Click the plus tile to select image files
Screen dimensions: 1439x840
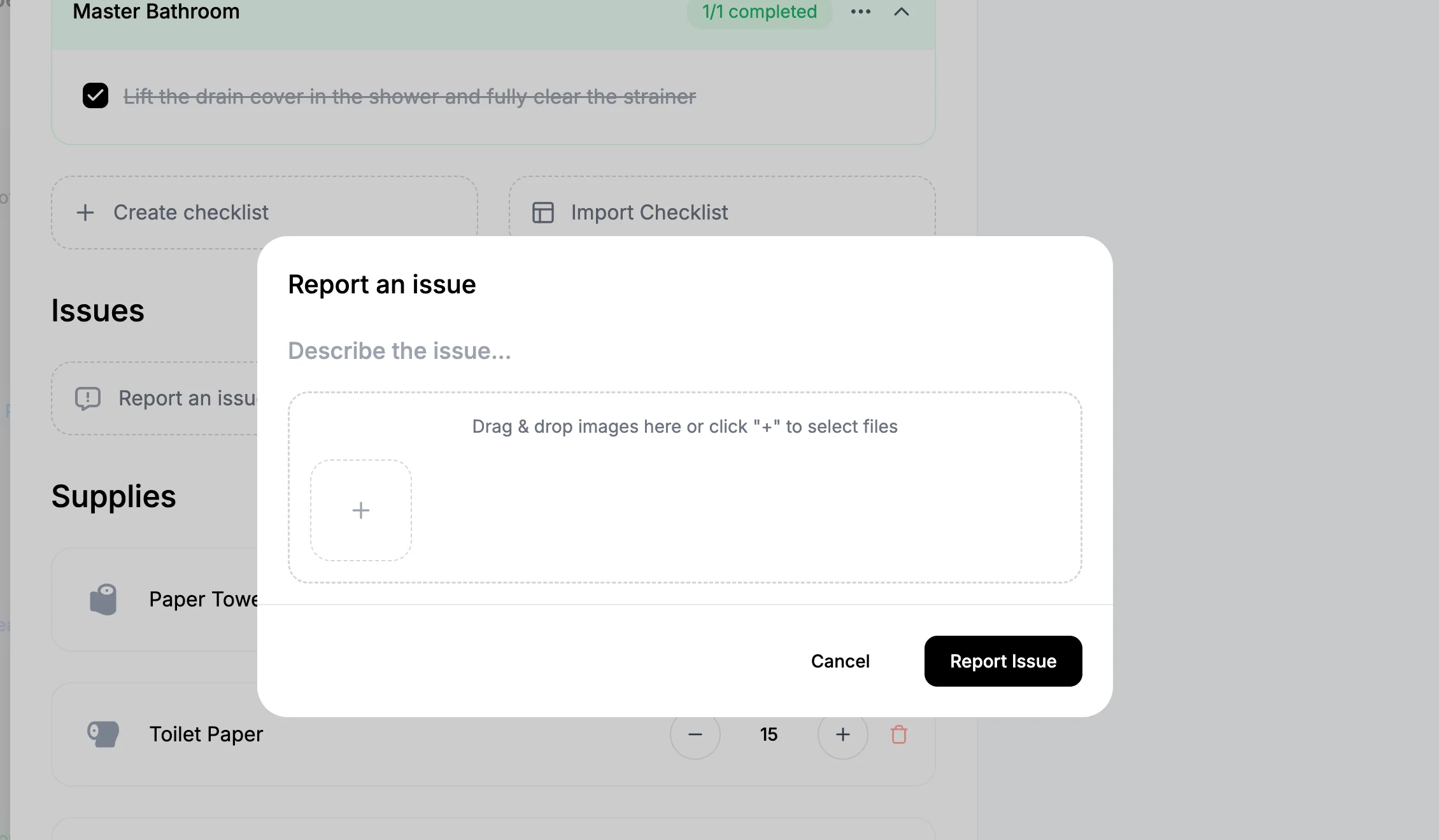point(361,510)
